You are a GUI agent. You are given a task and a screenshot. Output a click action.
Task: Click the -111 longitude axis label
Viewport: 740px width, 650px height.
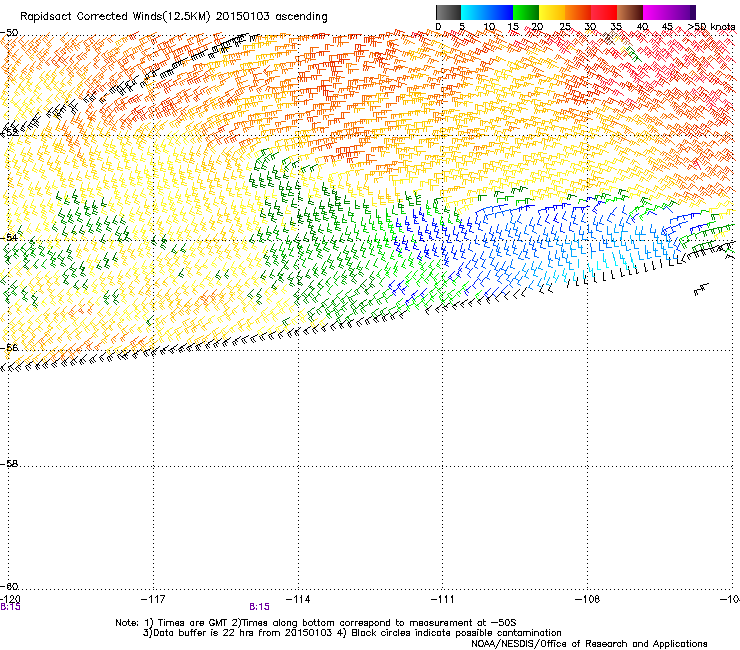tap(443, 599)
